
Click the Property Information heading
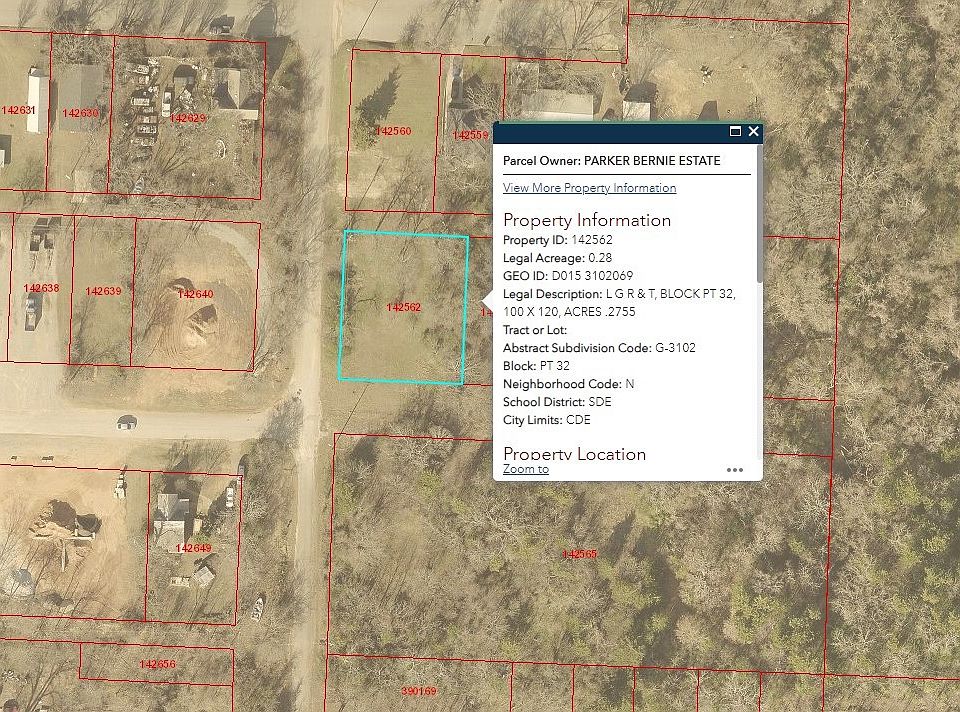click(587, 220)
